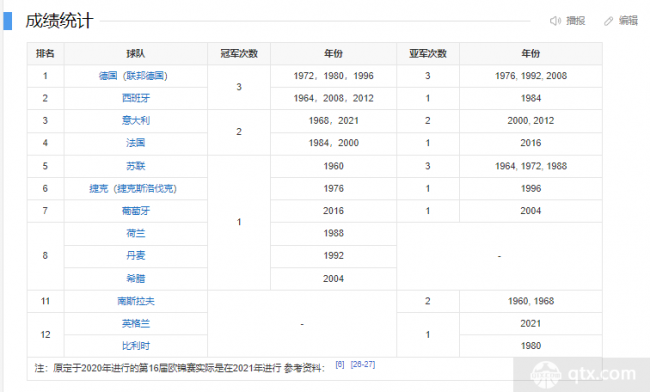Select the cell 1964, 1972, 1988

pos(531,166)
